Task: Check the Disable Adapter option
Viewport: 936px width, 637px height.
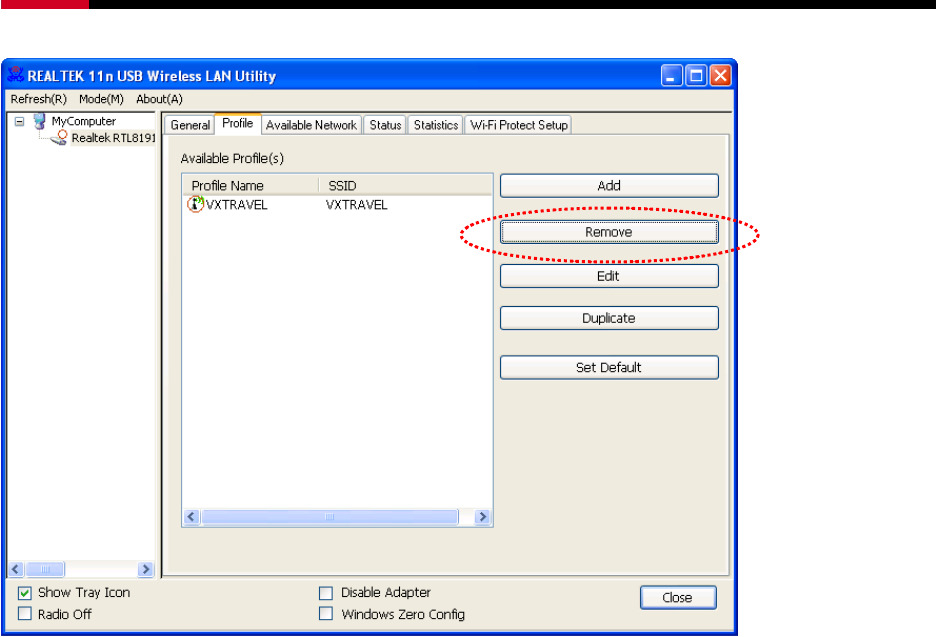Action: pyautogui.click(x=326, y=593)
